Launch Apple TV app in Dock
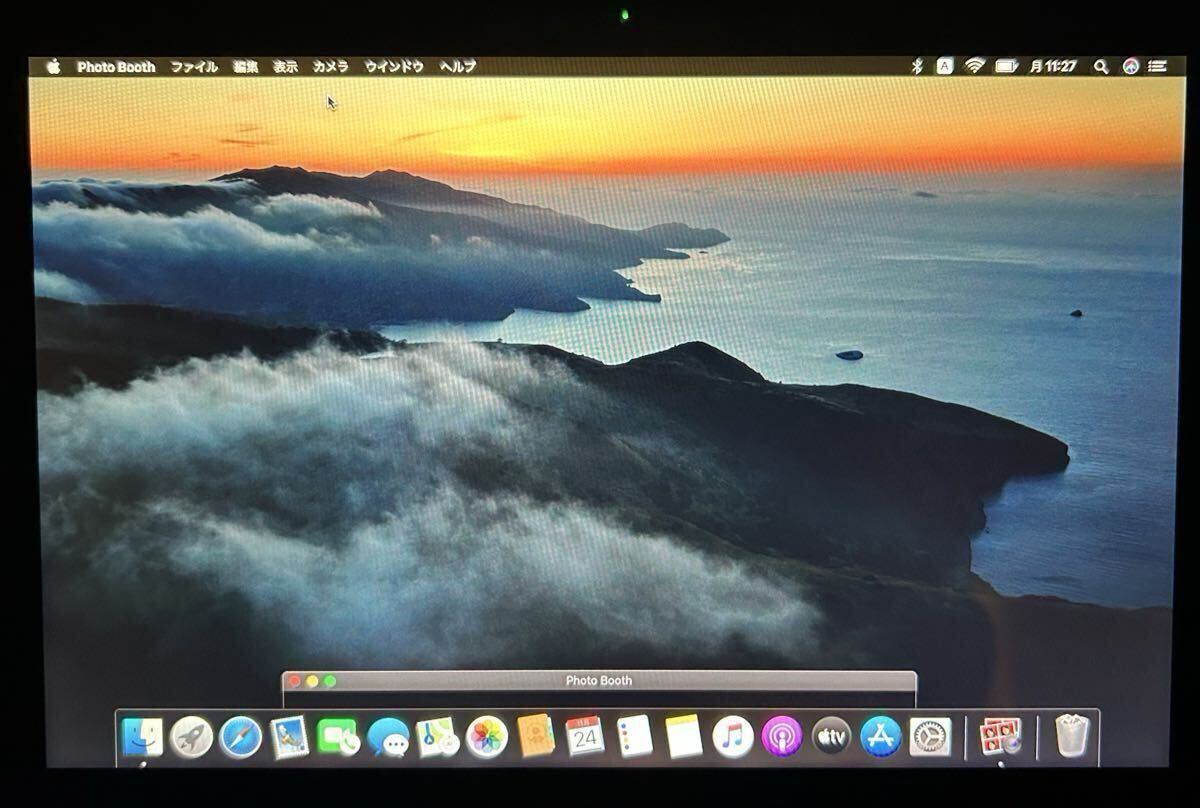 pyautogui.click(x=831, y=737)
